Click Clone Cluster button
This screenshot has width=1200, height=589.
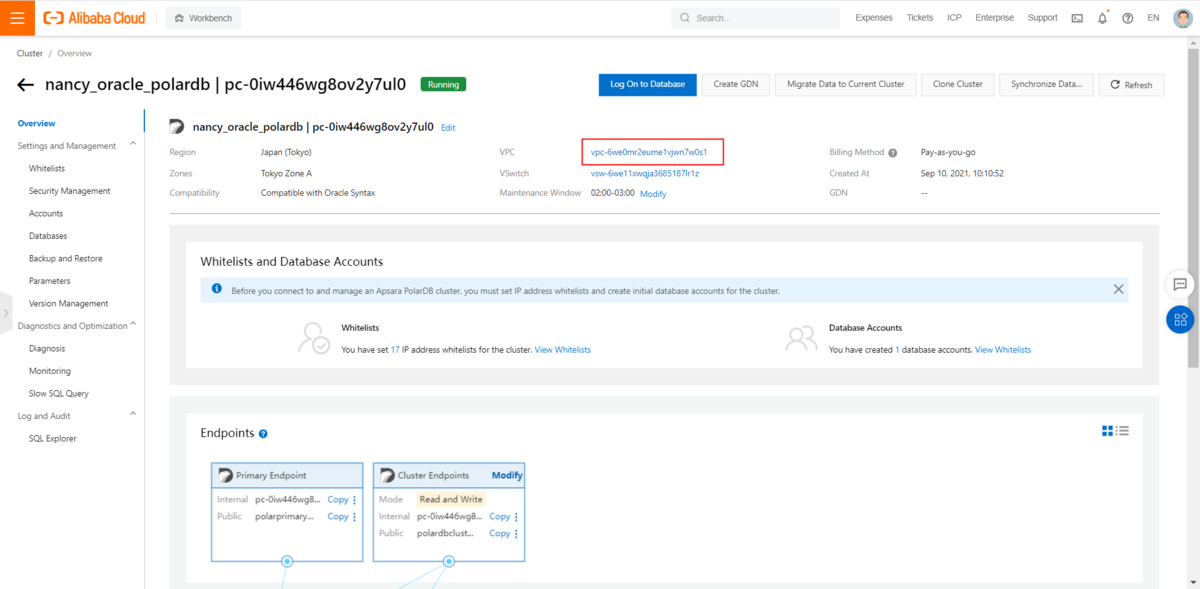(x=957, y=84)
